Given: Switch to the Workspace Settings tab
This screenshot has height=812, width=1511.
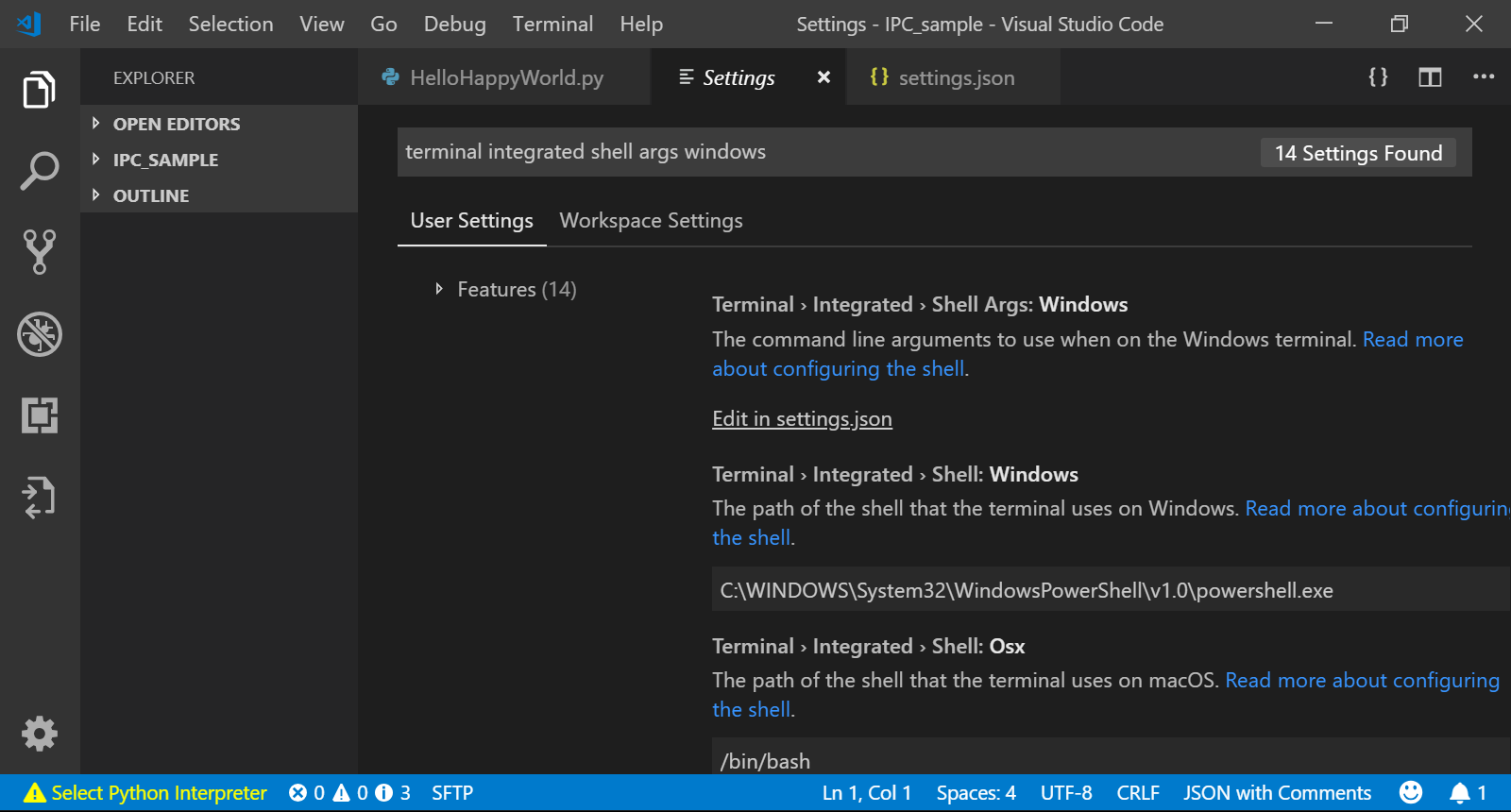Looking at the screenshot, I should [x=651, y=221].
